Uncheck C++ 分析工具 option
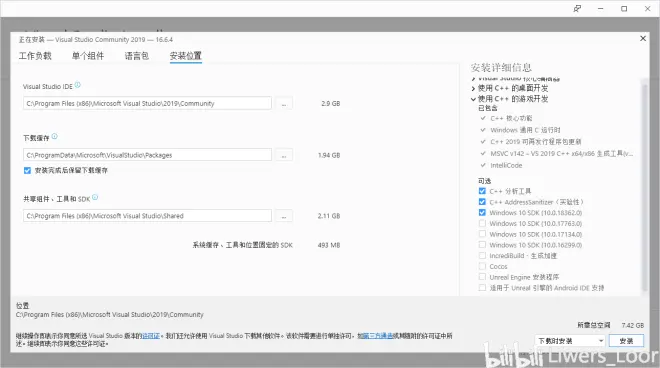 482,191
